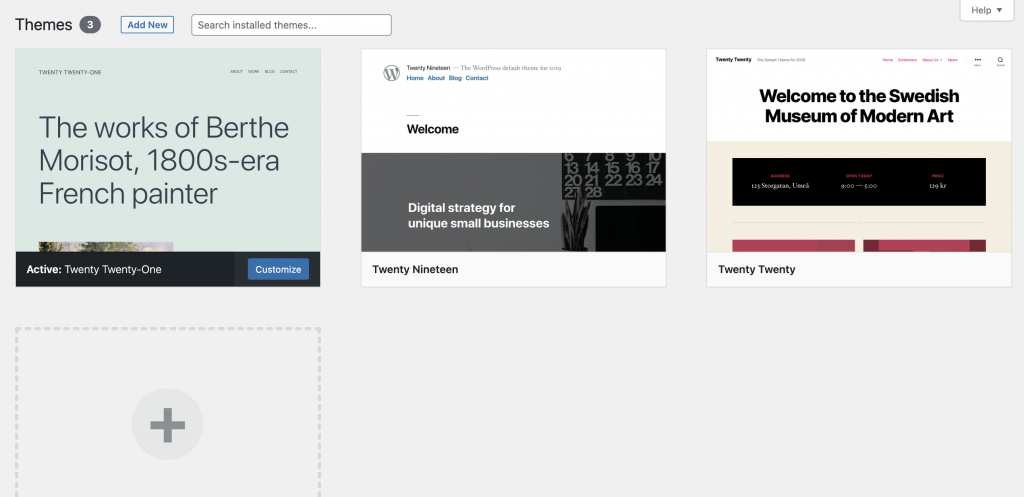Customize the active Twenty Twenty-One theme
The height and width of the screenshot is (497, 1024).
pos(278,269)
